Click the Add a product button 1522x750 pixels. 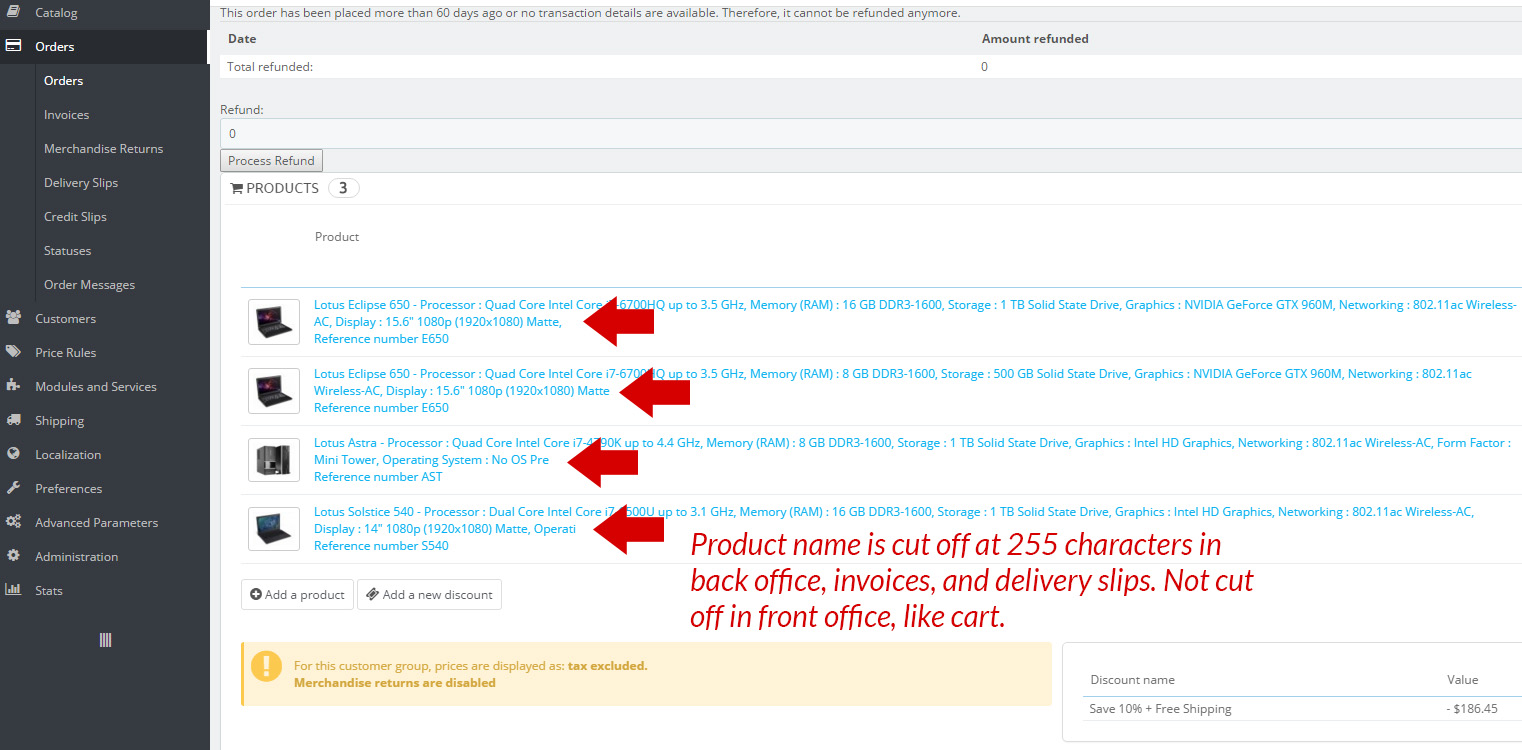coord(297,594)
